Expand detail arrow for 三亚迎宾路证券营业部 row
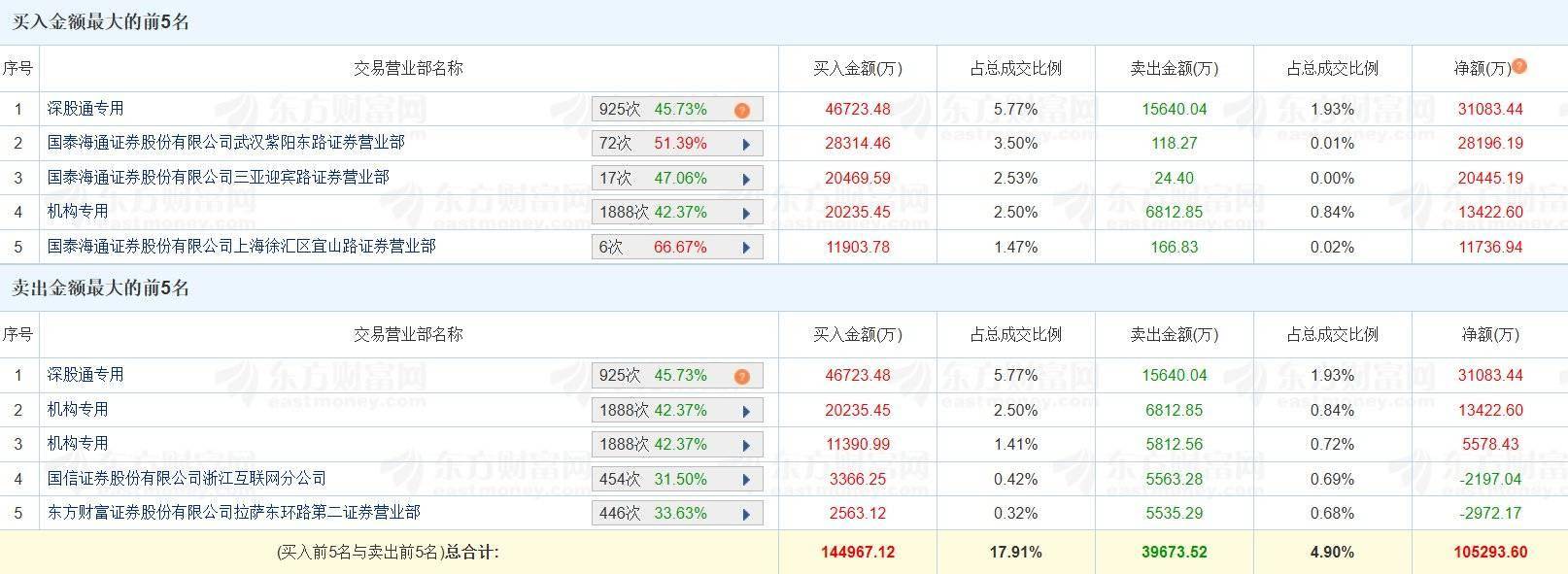1568x574 pixels. coord(747,178)
